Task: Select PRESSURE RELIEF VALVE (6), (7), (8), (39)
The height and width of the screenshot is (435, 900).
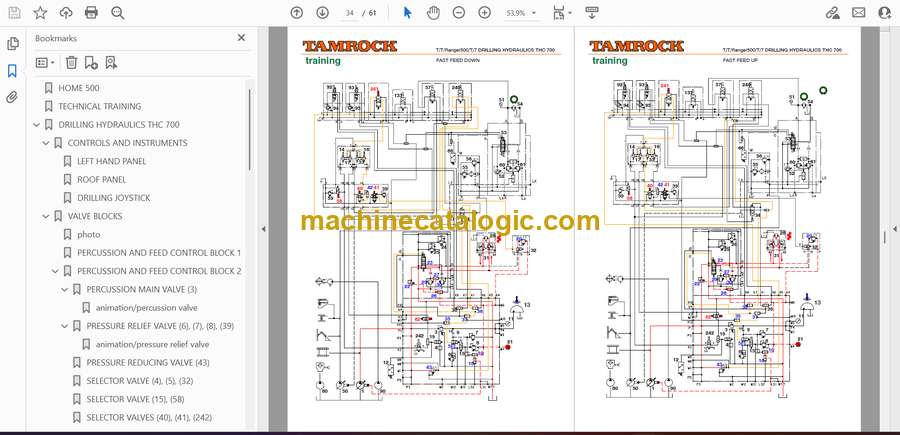Action: pos(160,326)
